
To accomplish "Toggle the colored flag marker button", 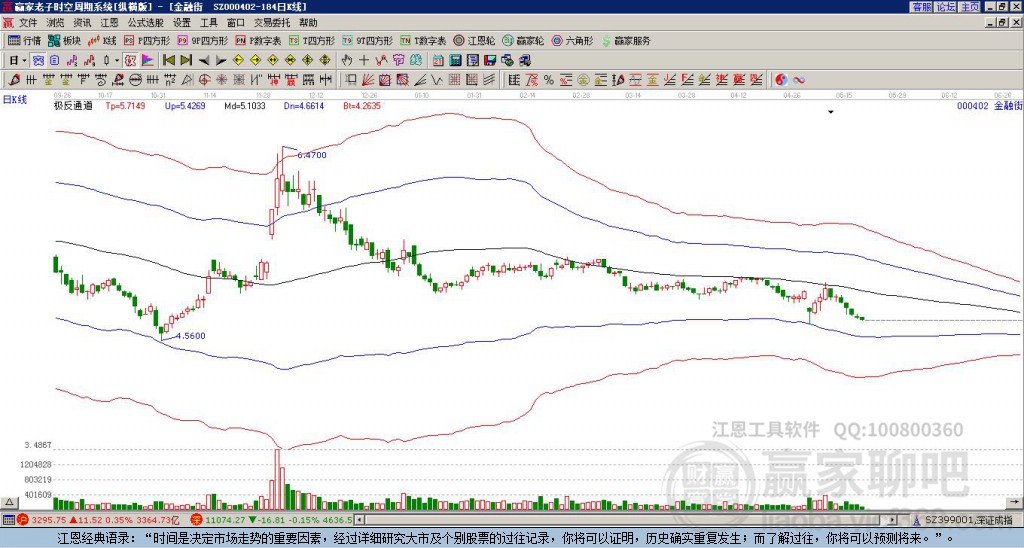I will 148,61.
